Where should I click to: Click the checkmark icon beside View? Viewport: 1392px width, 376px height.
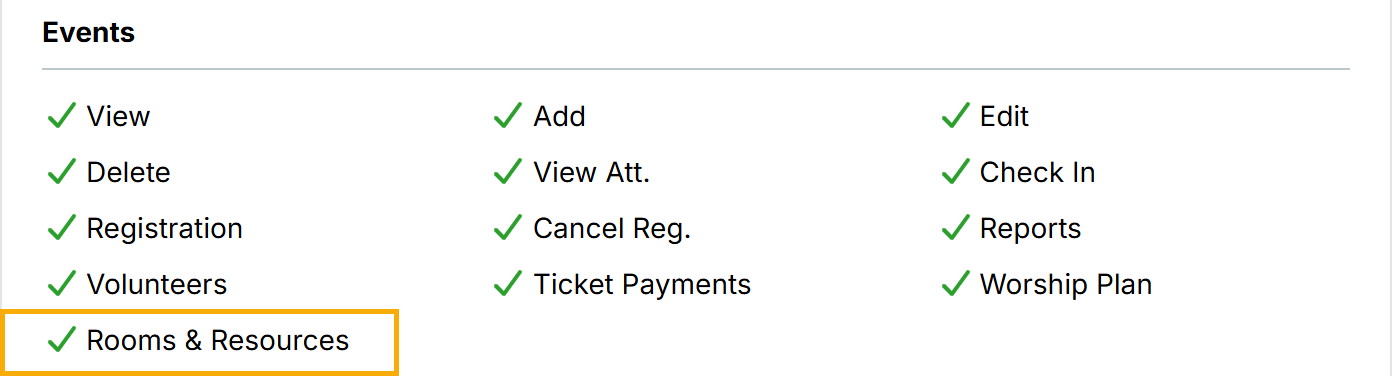[62, 116]
